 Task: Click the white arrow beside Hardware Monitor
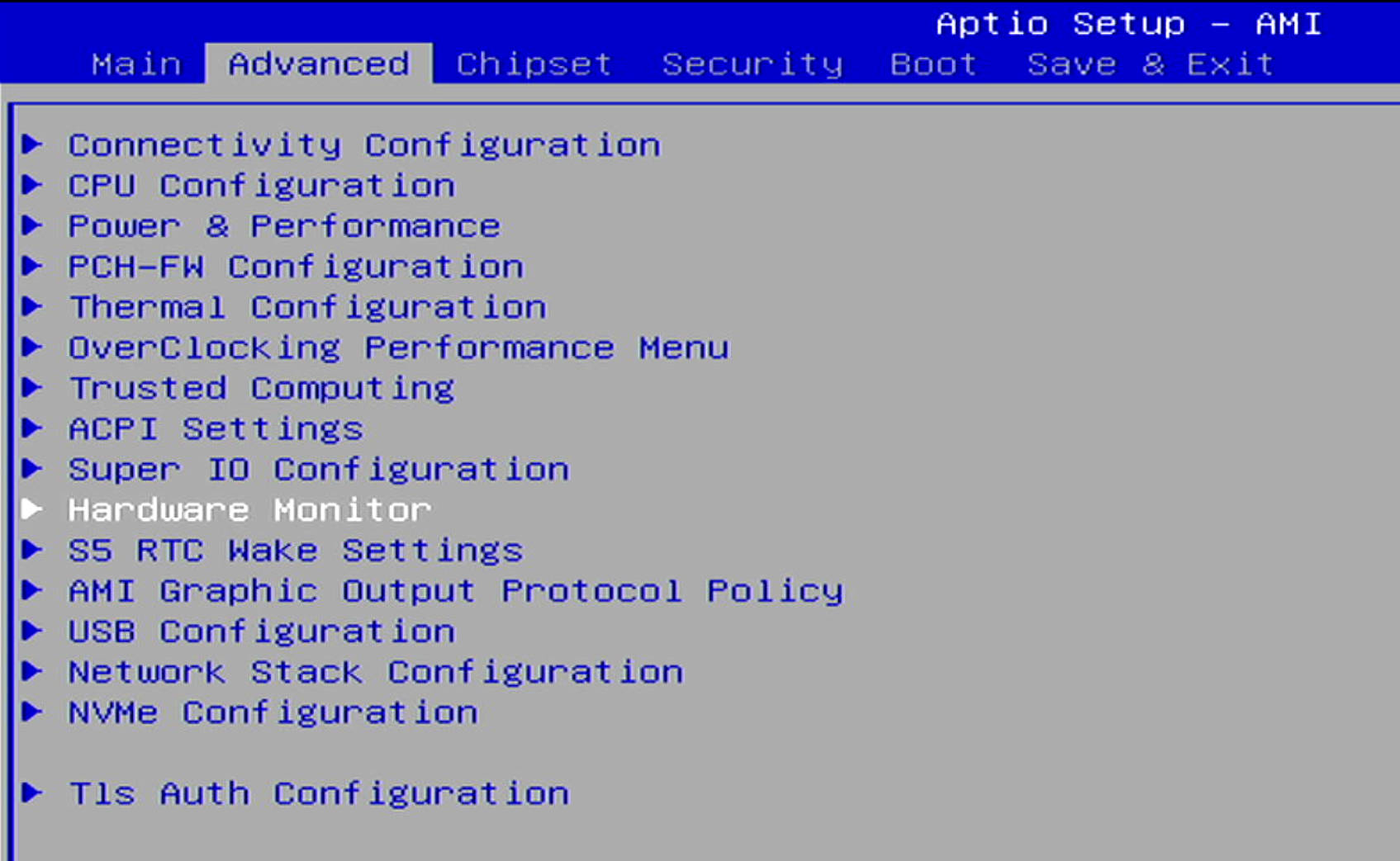pyautogui.click(x=32, y=509)
